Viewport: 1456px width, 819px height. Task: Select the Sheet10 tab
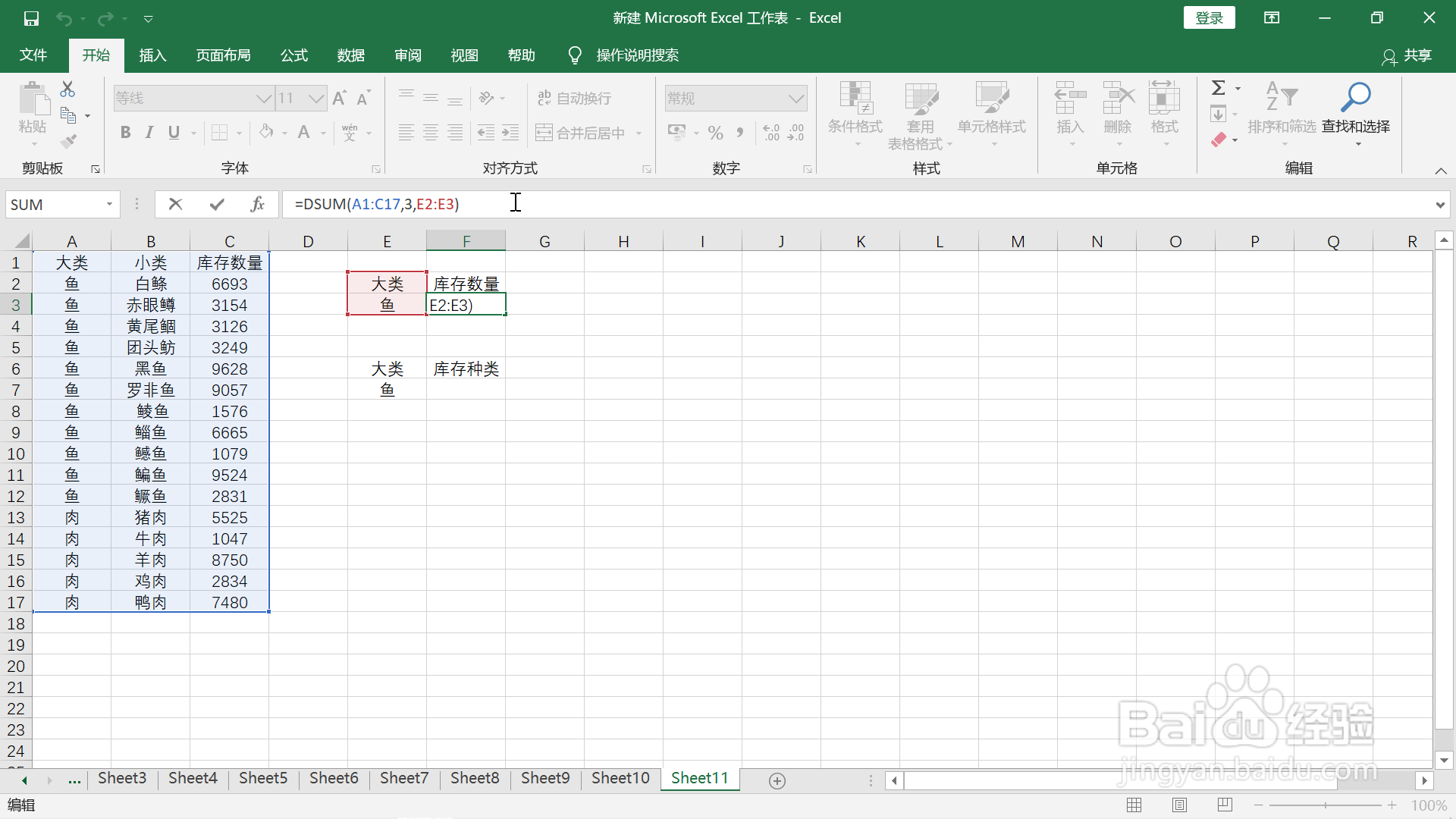coord(620,778)
